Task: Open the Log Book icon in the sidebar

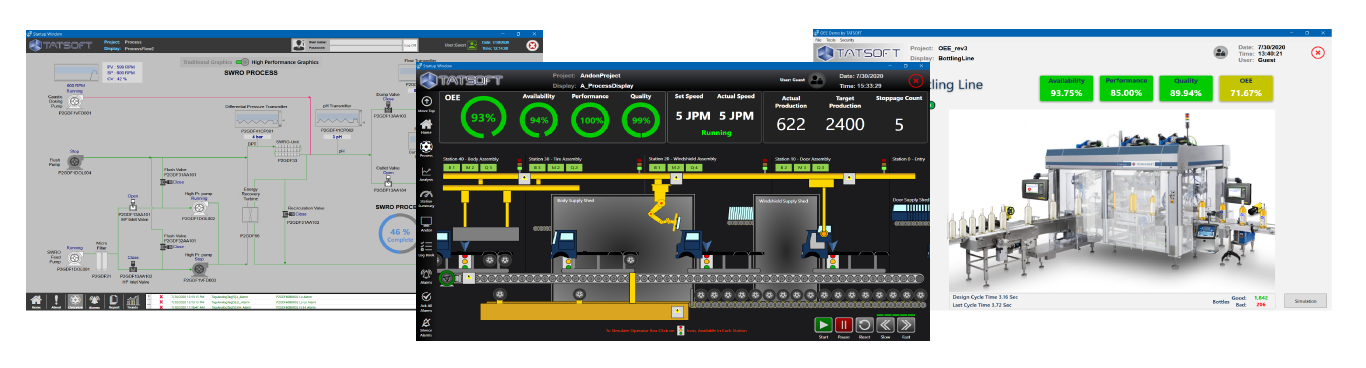Action: tap(427, 246)
